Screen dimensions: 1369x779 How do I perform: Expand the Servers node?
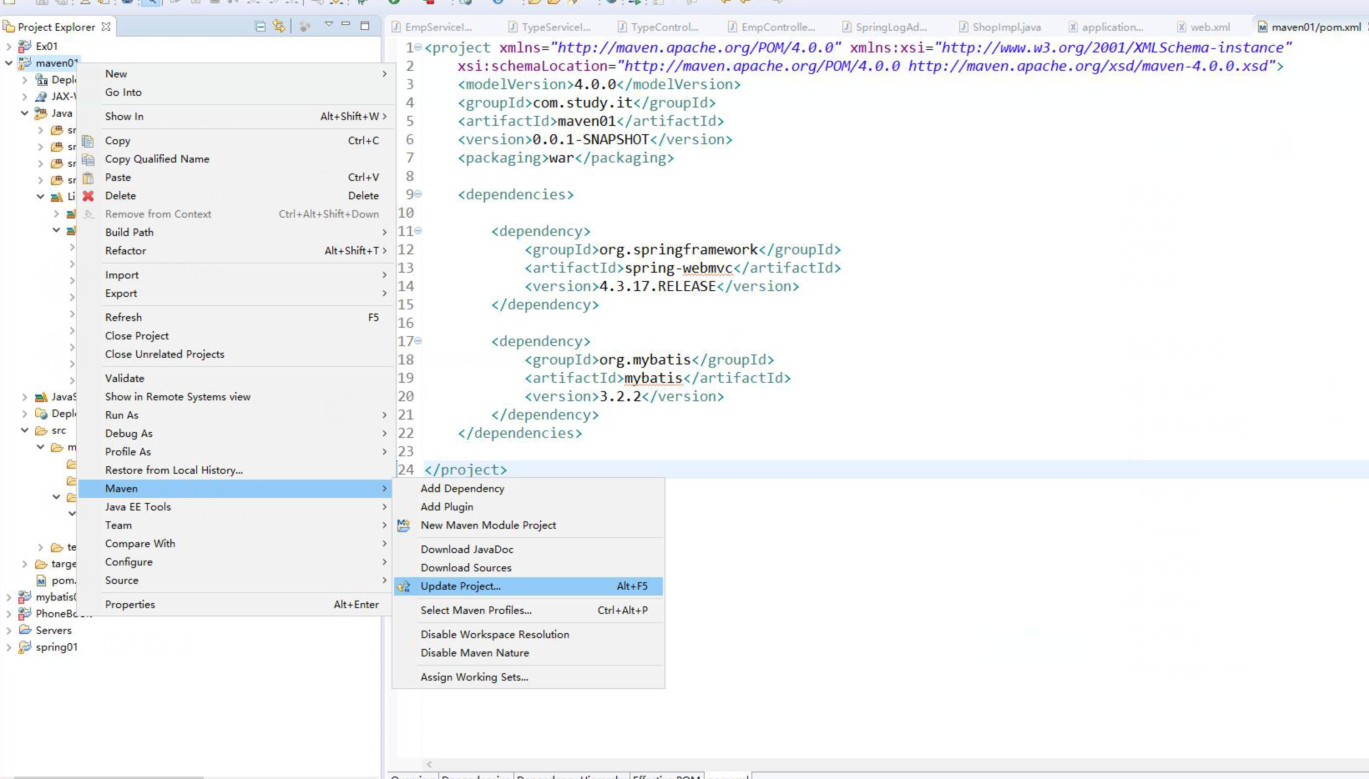point(9,631)
